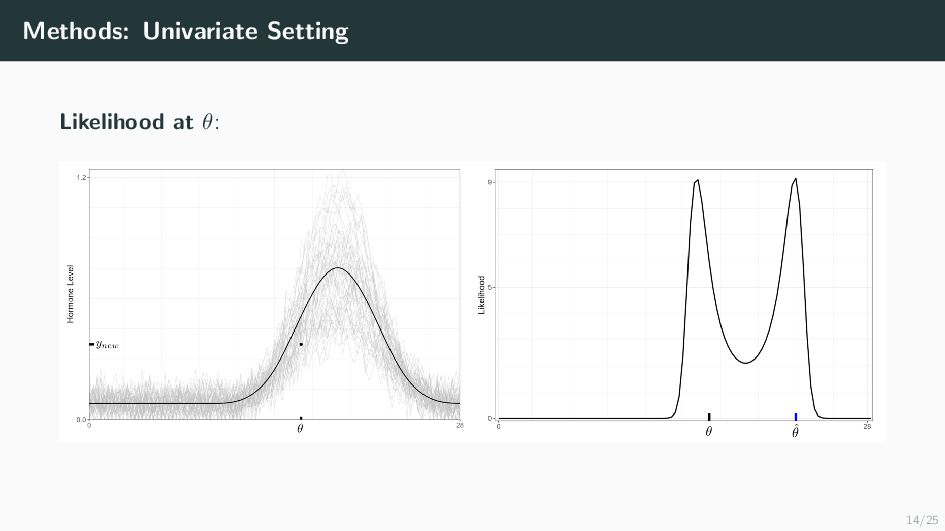Image resolution: width=945 pixels, height=531 pixels.
Task: Click the blue θ-hat tick marker
Action: pos(796,416)
